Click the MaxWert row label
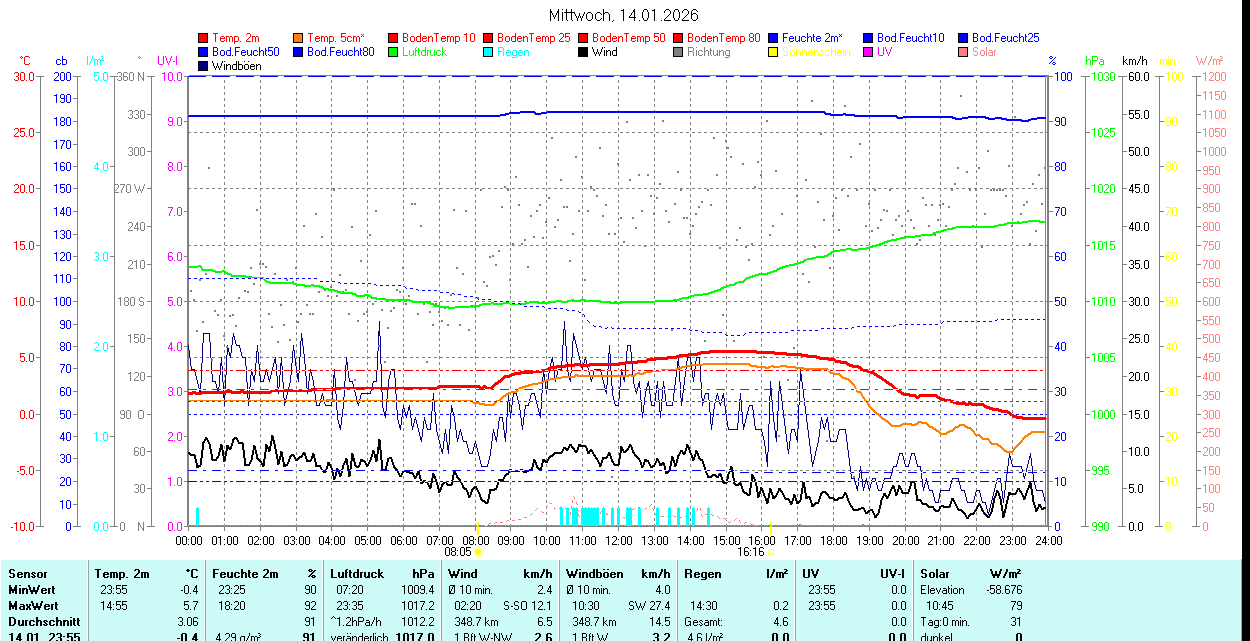Viewport: 1250px width, 641px height. pos(32,606)
